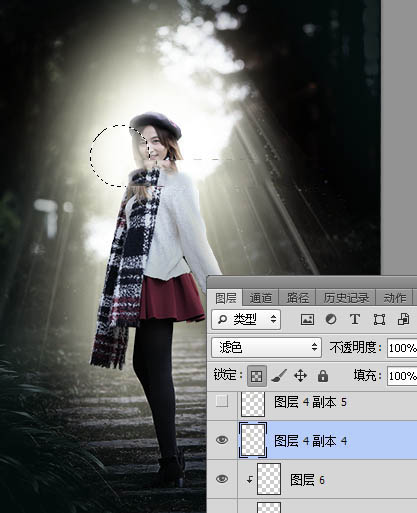This screenshot has width=417, height=513.
Task: Click the clipping mask arrow on 图层 6
Action: pos(249,479)
